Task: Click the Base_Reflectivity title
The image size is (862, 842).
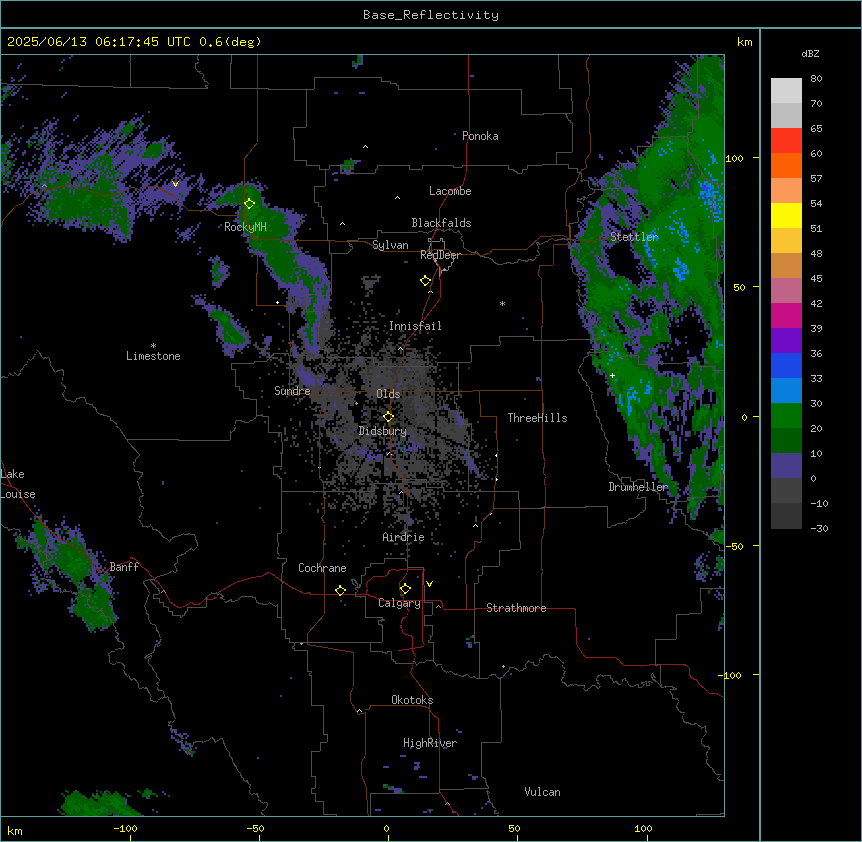Action: click(x=431, y=15)
